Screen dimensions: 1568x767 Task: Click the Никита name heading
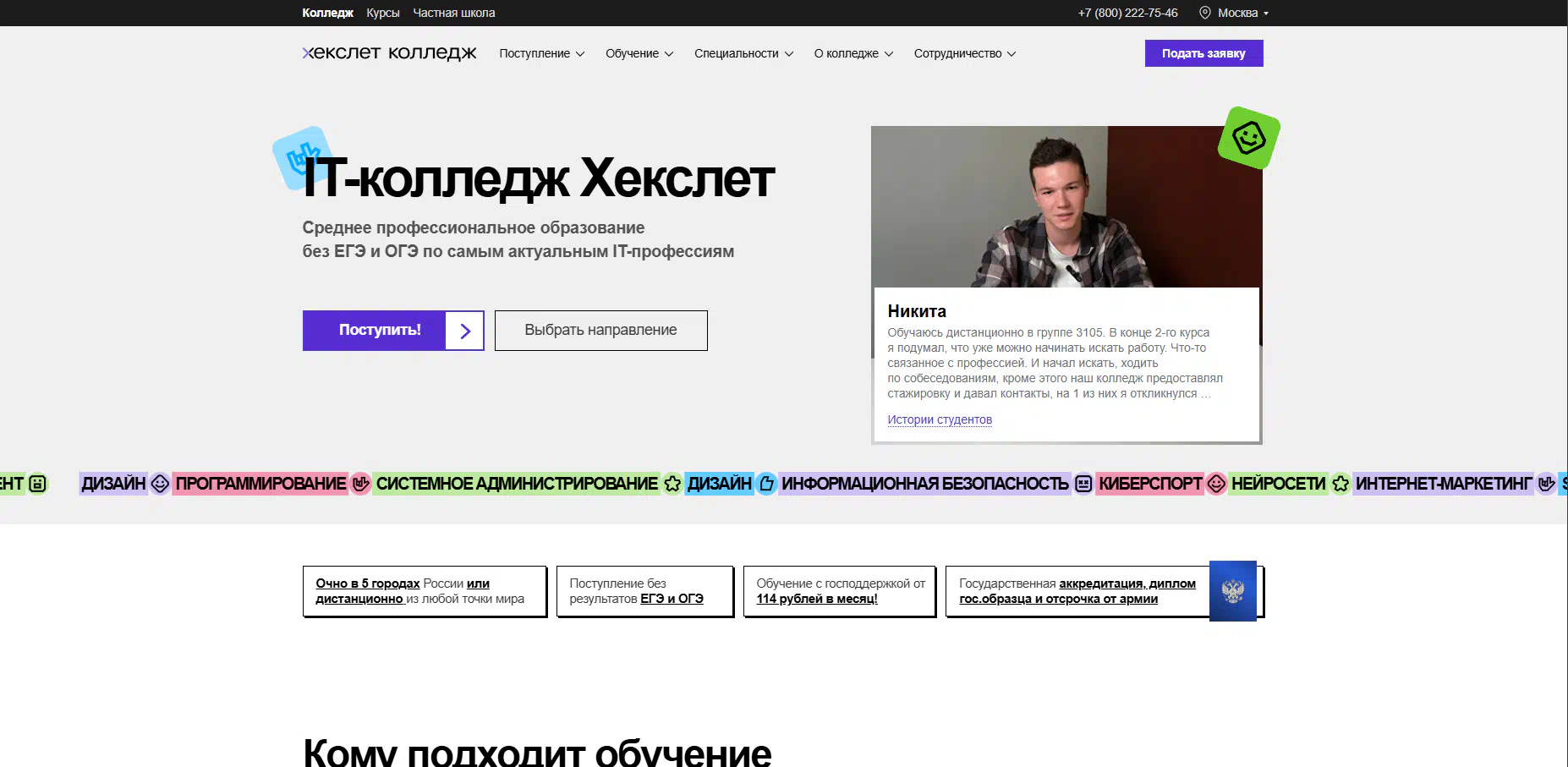coord(917,311)
